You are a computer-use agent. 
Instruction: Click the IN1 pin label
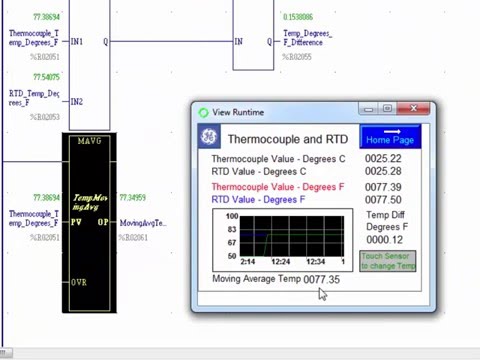[x=77, y=42]
